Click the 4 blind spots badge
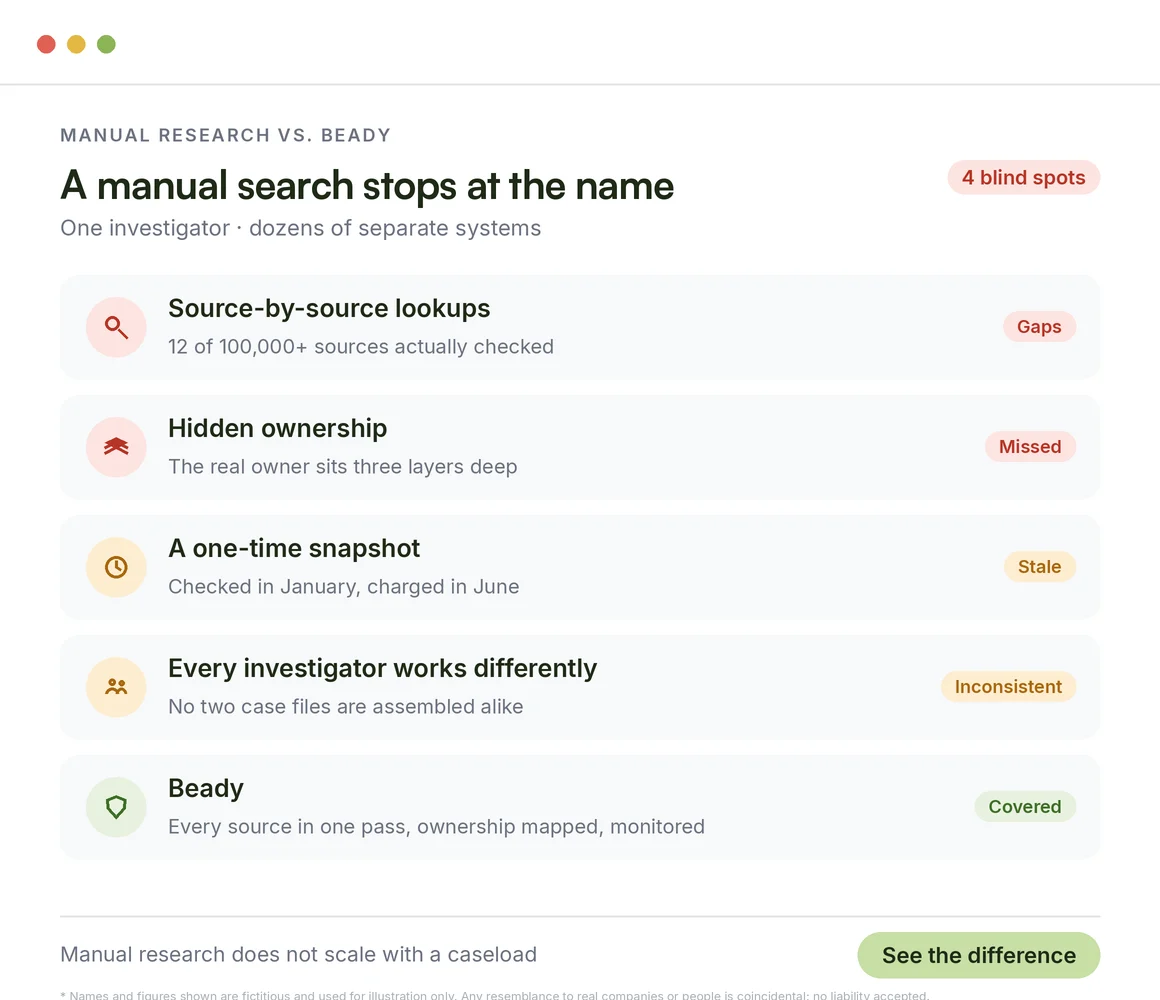 [x=1024, y=178]
